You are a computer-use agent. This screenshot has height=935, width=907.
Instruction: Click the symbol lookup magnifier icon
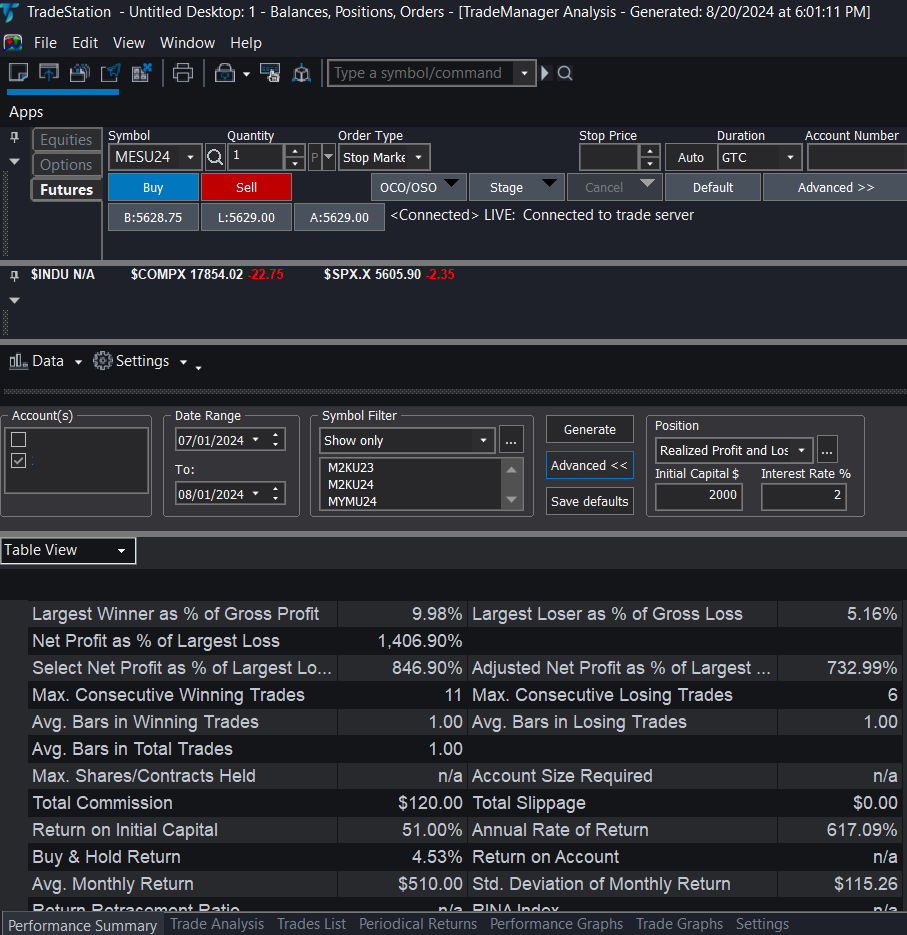click(x=215, y=157)
